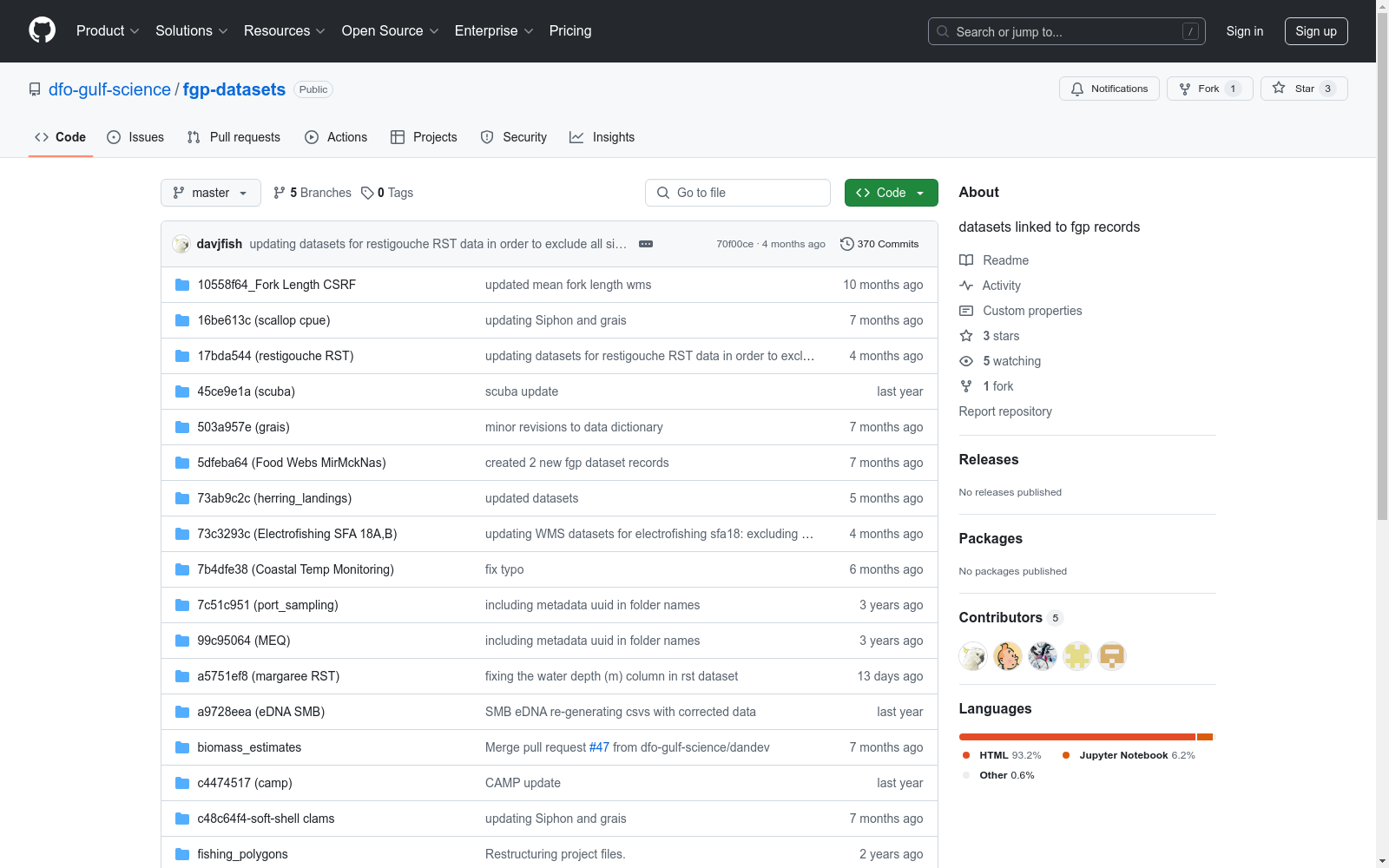Image resolution: width=1389 pixels, height=868 pixels.
Task: Click davjfish's avatar in commit bar
Action: click(181, 244)
